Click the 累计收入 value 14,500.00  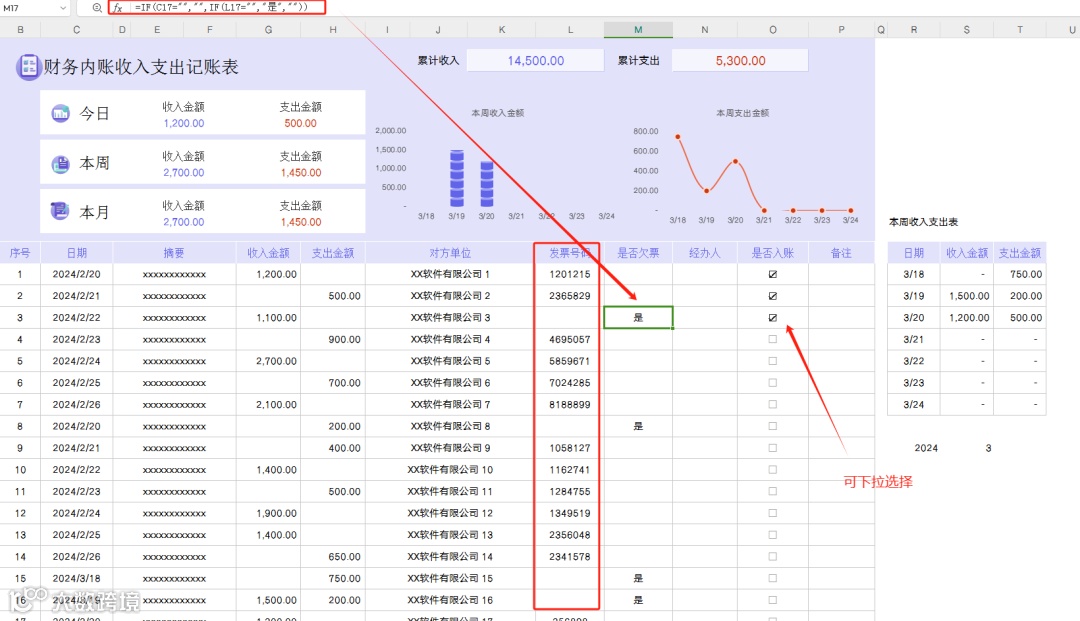click(535, 61)
